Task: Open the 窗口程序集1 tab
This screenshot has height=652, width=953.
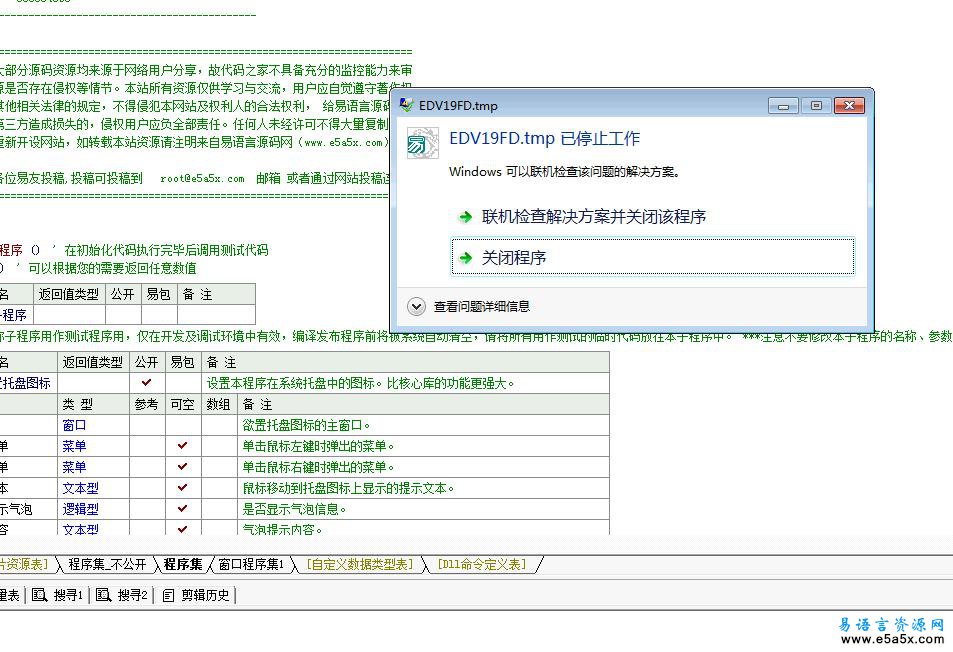Action: pos(251,564)
